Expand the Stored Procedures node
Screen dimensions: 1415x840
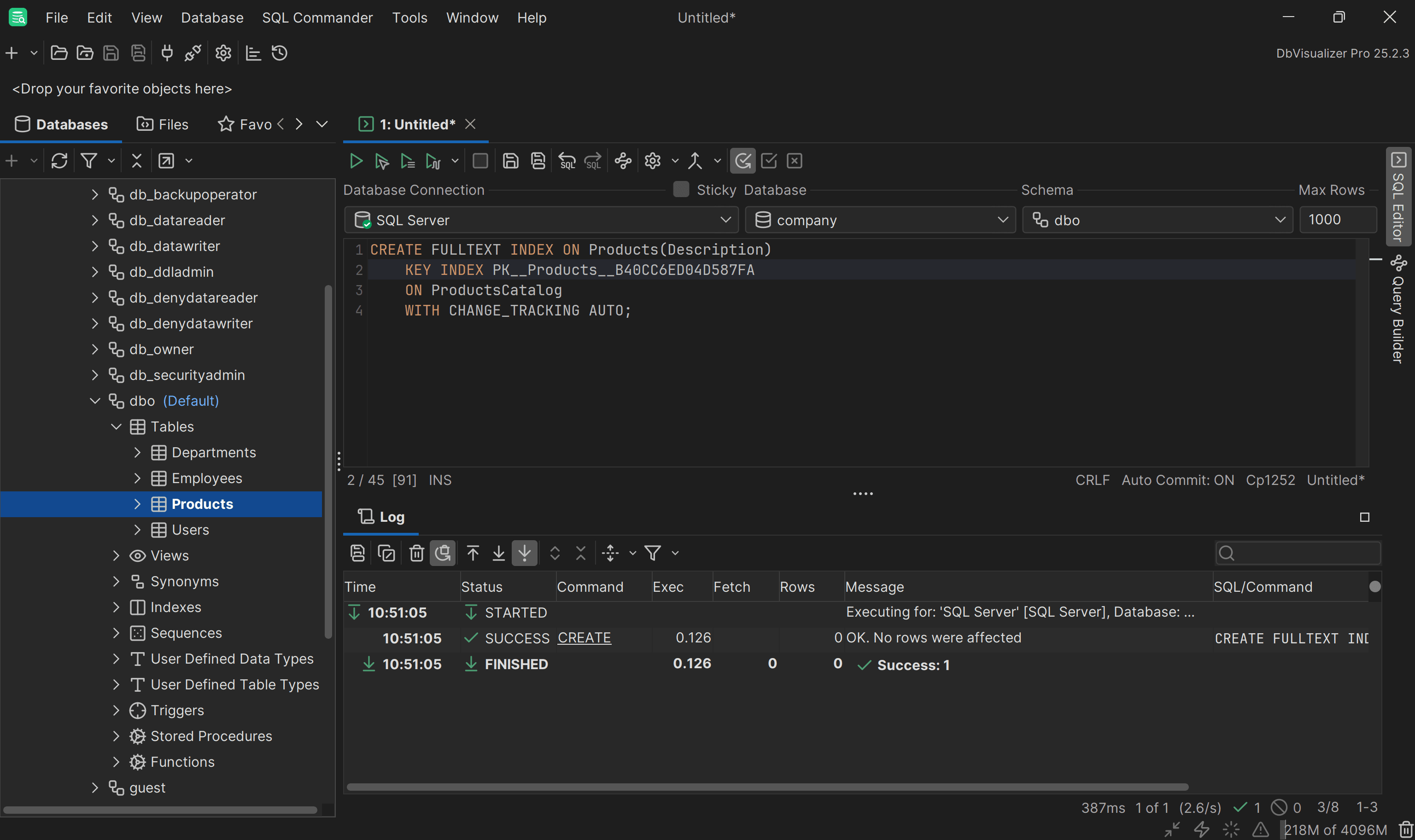tap(116, 736)
